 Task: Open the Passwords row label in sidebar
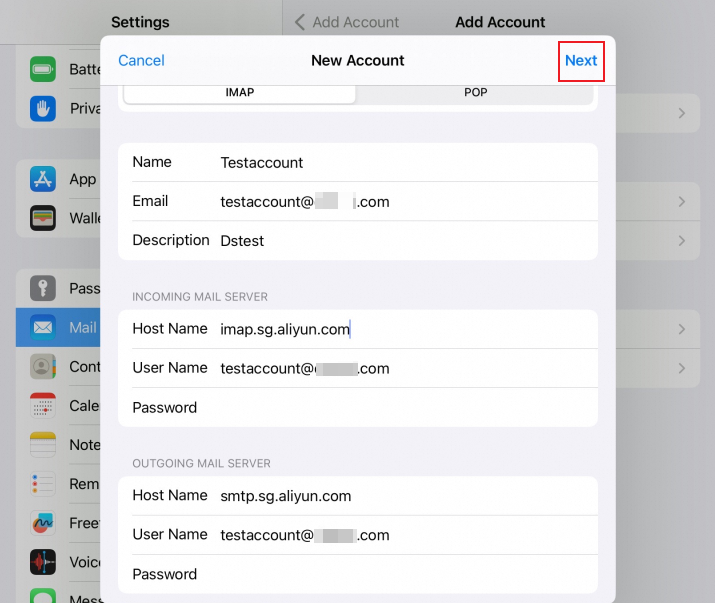tap(85, 288)
